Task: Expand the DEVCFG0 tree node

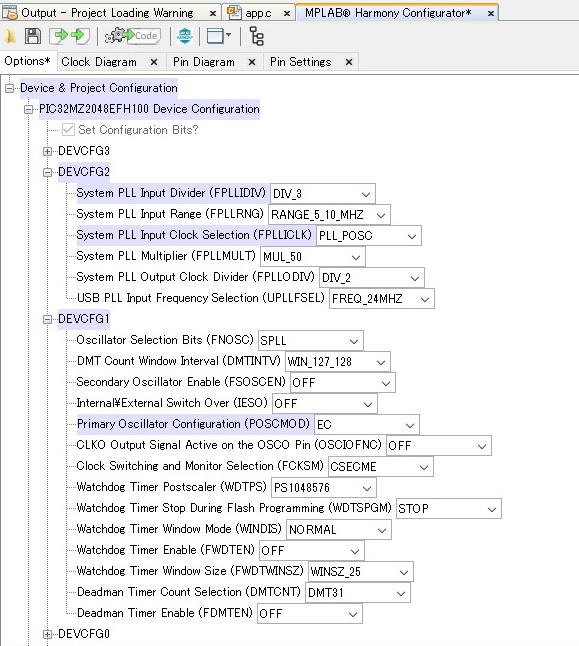Action: pos(47,634)
